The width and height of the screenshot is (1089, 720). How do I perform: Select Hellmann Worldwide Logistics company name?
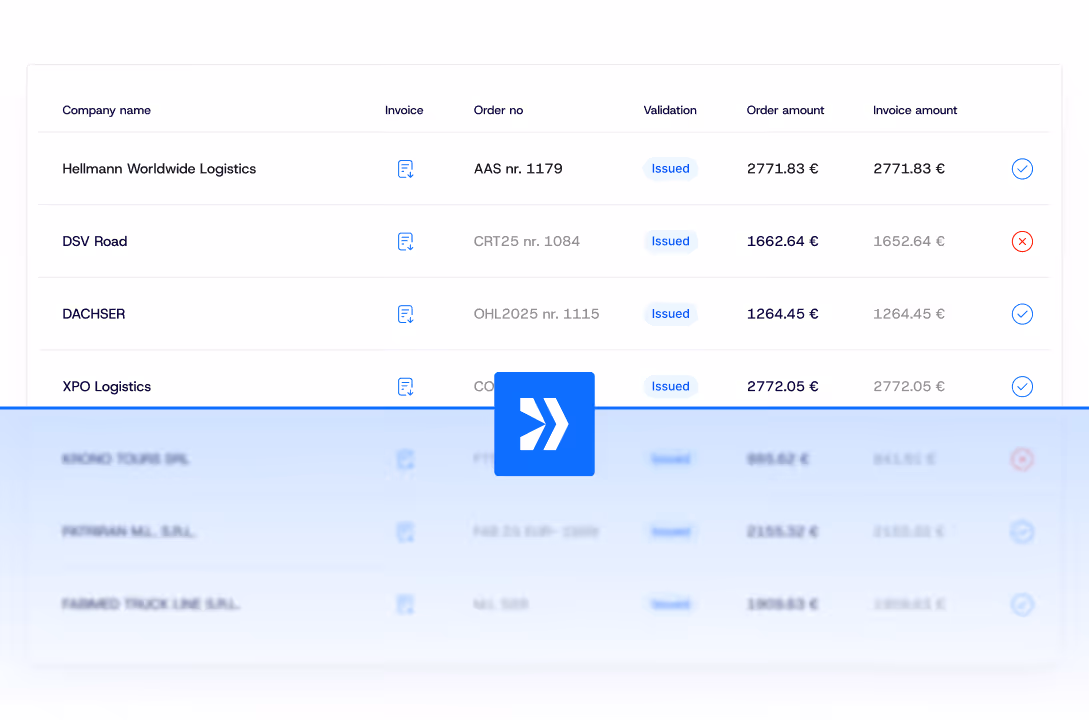159,169
